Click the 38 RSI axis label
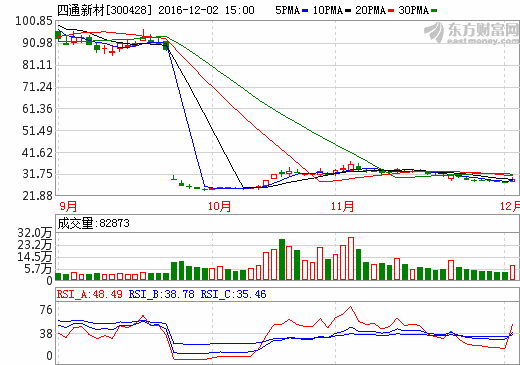This screenshot has width=520, height=365. coord(46,334)
